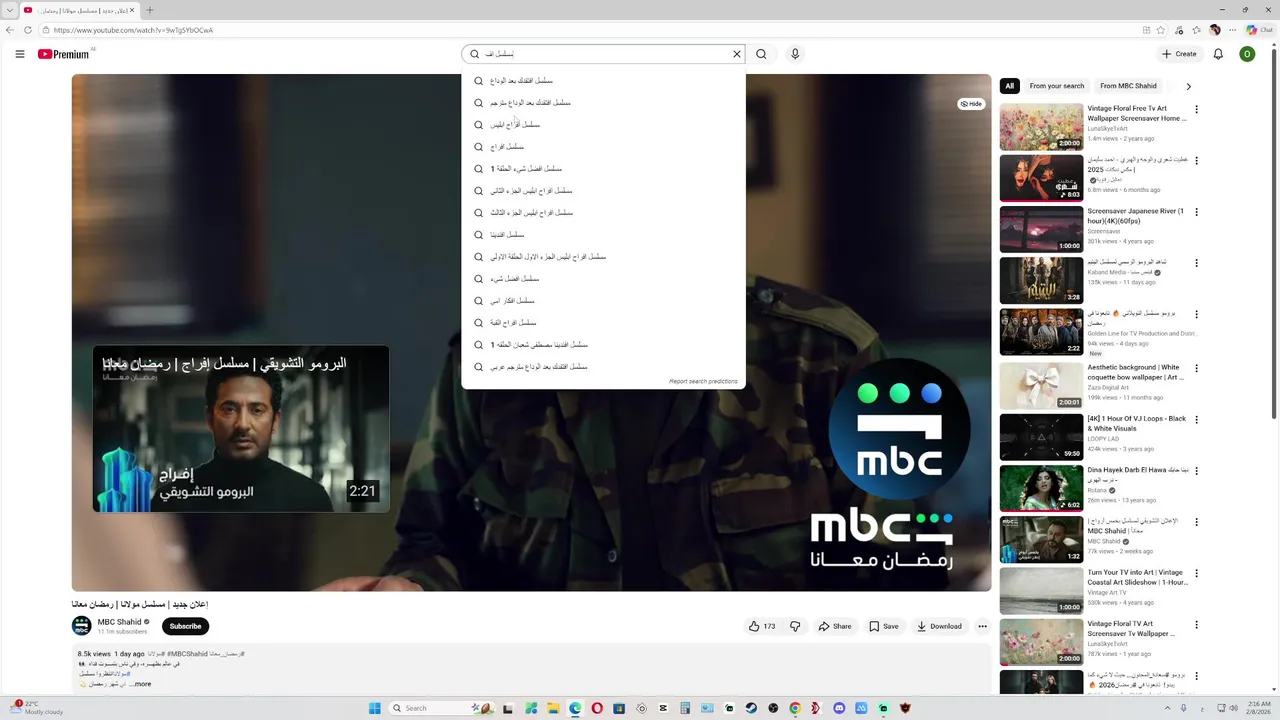Show more filter chips with right arrow

[1188, 86]
